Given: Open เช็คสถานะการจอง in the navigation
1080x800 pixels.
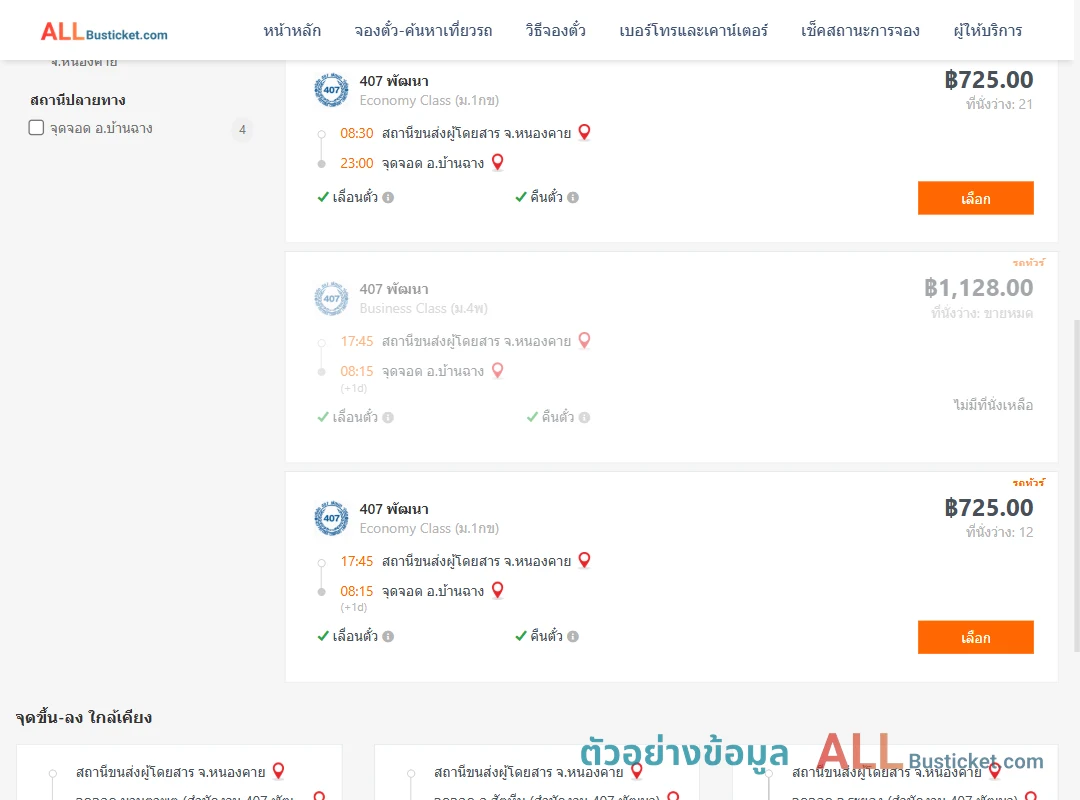Looking at the screenshot, I should tap(860, 31).
